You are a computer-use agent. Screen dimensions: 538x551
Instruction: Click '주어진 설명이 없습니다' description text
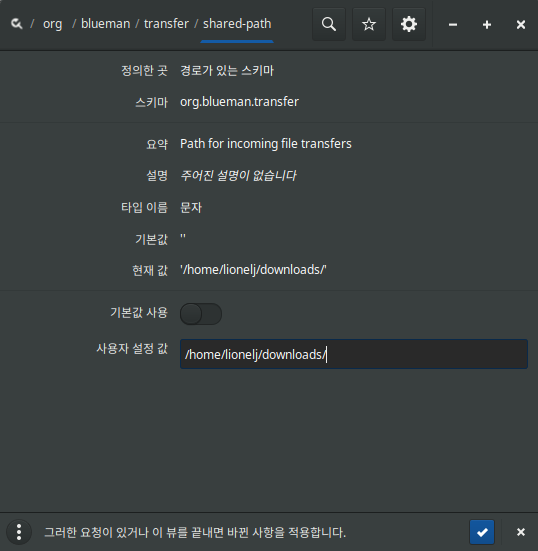tap(238, 175)
